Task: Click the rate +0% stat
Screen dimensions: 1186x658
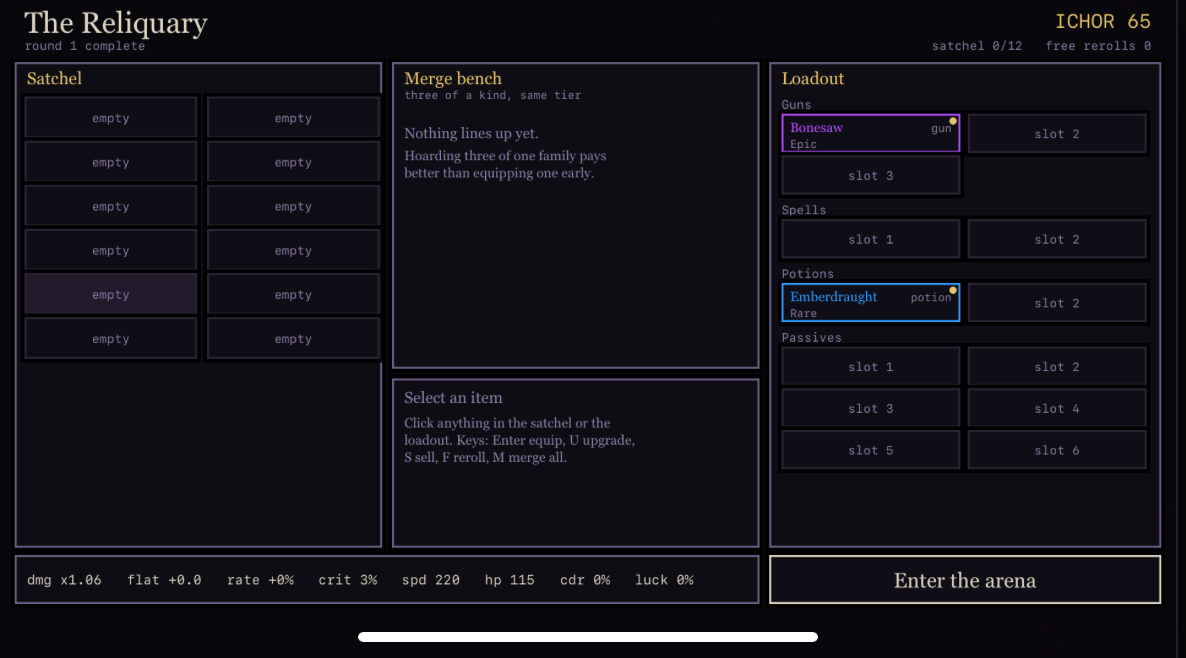Action: click(260, 580)
